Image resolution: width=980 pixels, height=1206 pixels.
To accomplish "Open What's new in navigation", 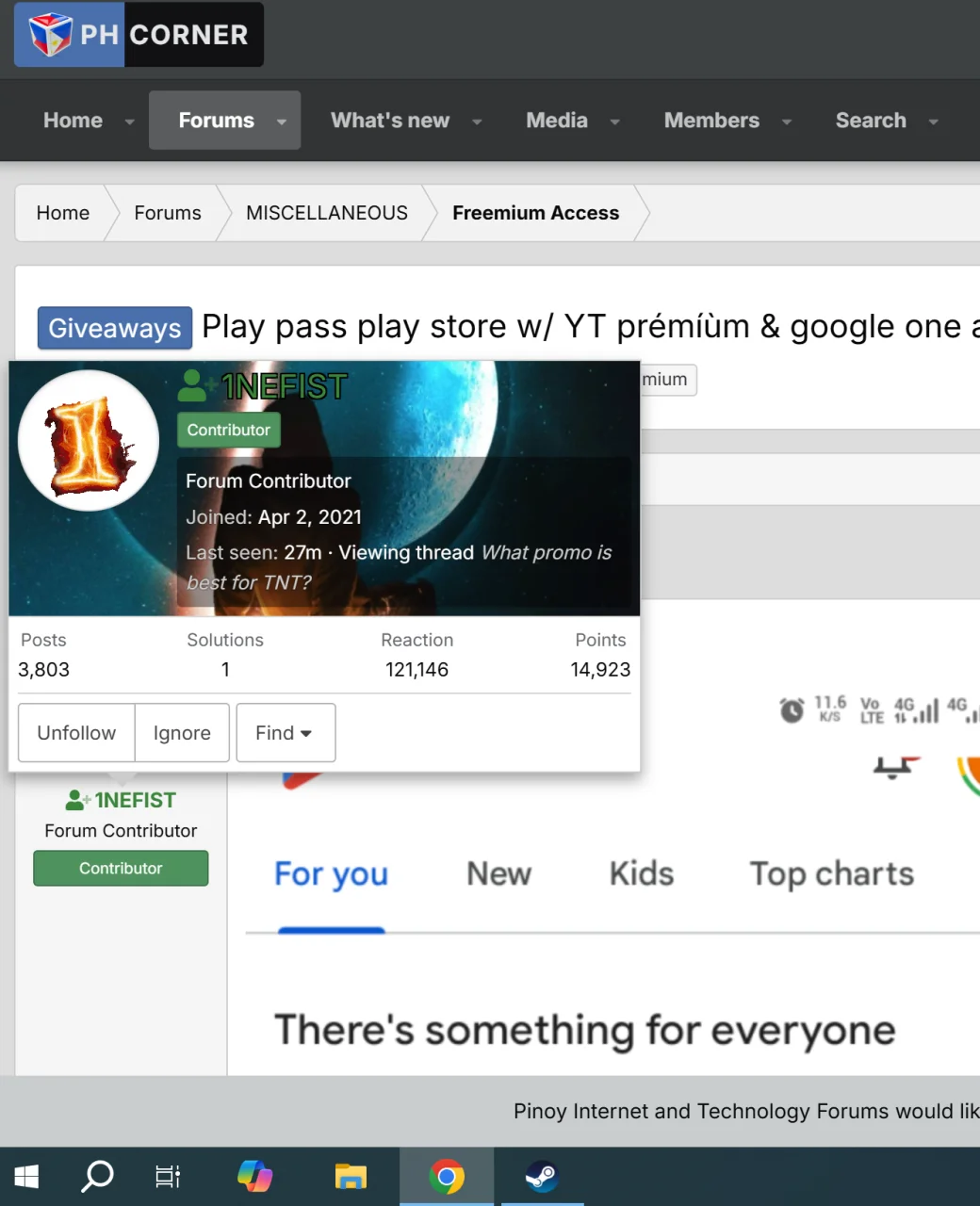I will pos(390,121).
